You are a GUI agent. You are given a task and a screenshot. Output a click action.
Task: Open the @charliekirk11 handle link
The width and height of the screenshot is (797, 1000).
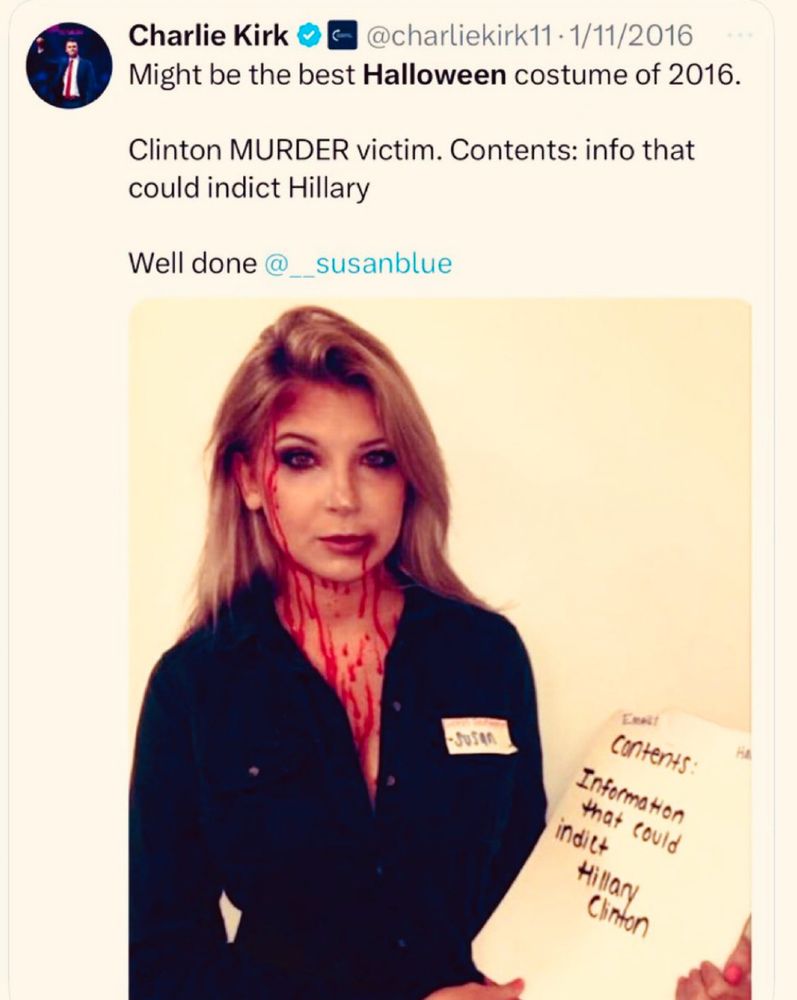pyautogui.click(x=457, y=36)
